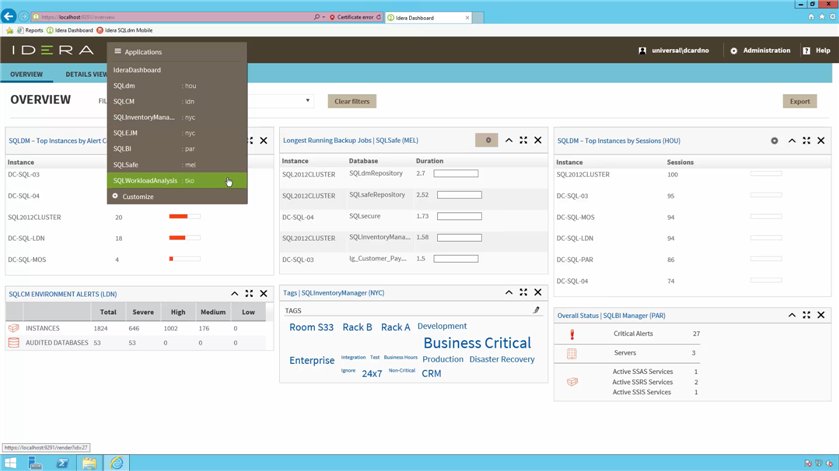
Task: Maximize SQLCM Environment Alerts widget
Action: tap(249, 294)
